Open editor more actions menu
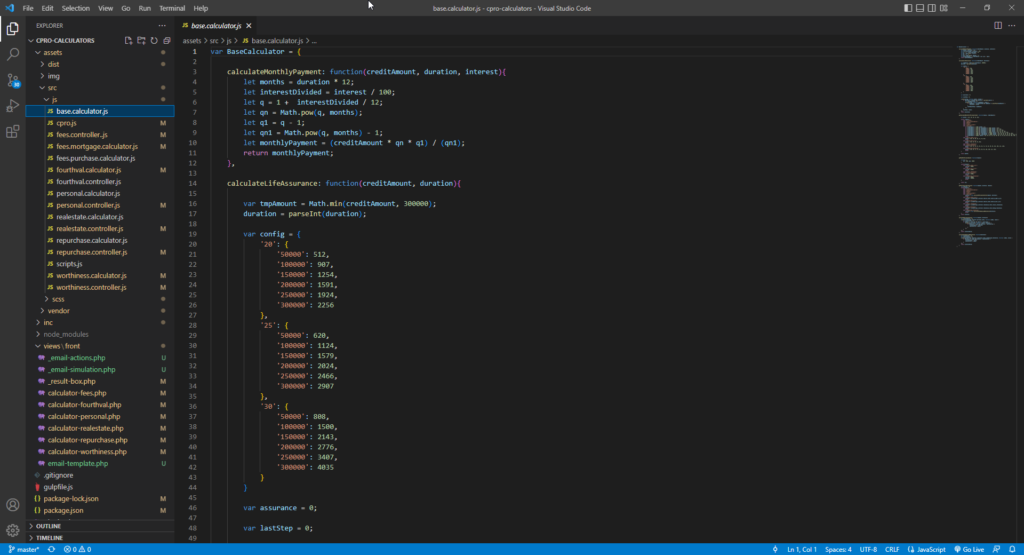 (1012, 25)
